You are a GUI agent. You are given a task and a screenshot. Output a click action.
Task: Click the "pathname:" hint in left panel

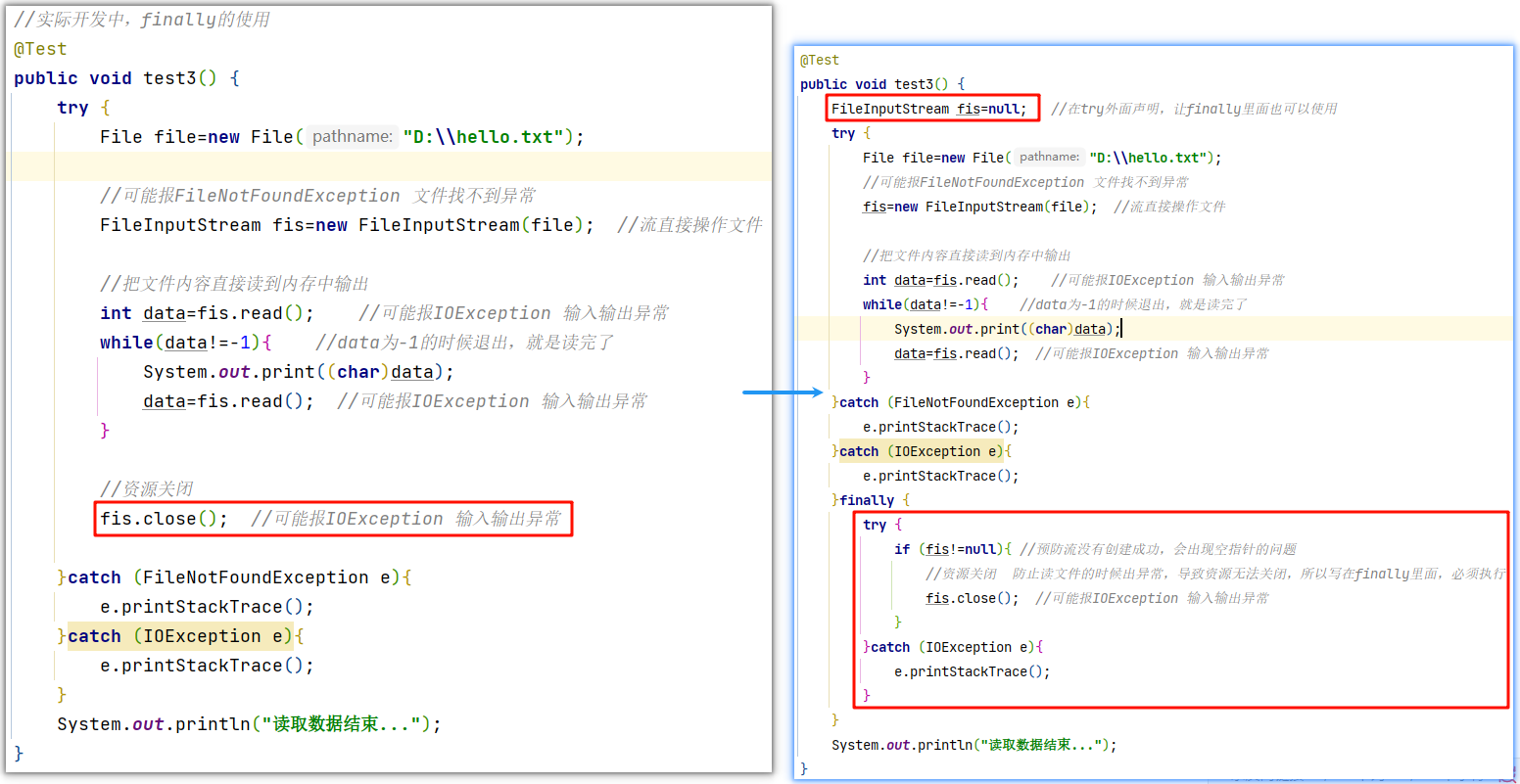(x=353, y=137)
